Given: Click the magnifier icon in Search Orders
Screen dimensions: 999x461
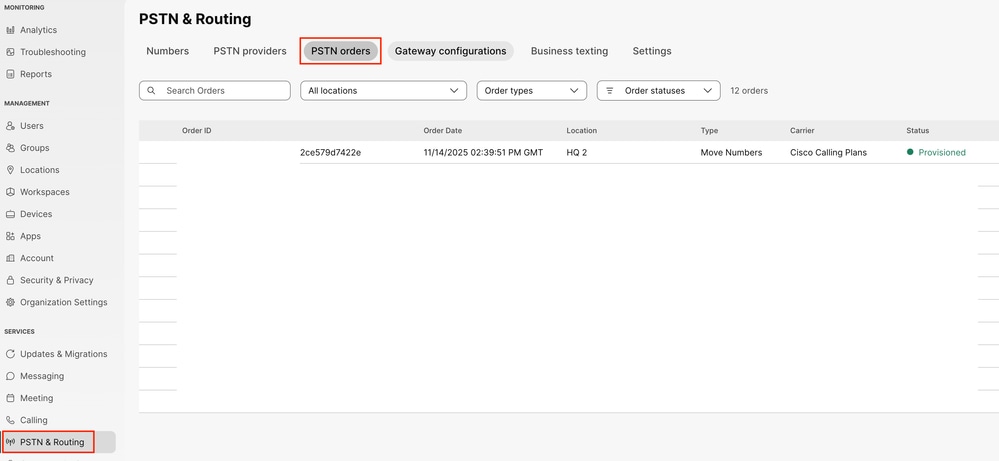Looking at the screenshot, I should click(152, 90).
